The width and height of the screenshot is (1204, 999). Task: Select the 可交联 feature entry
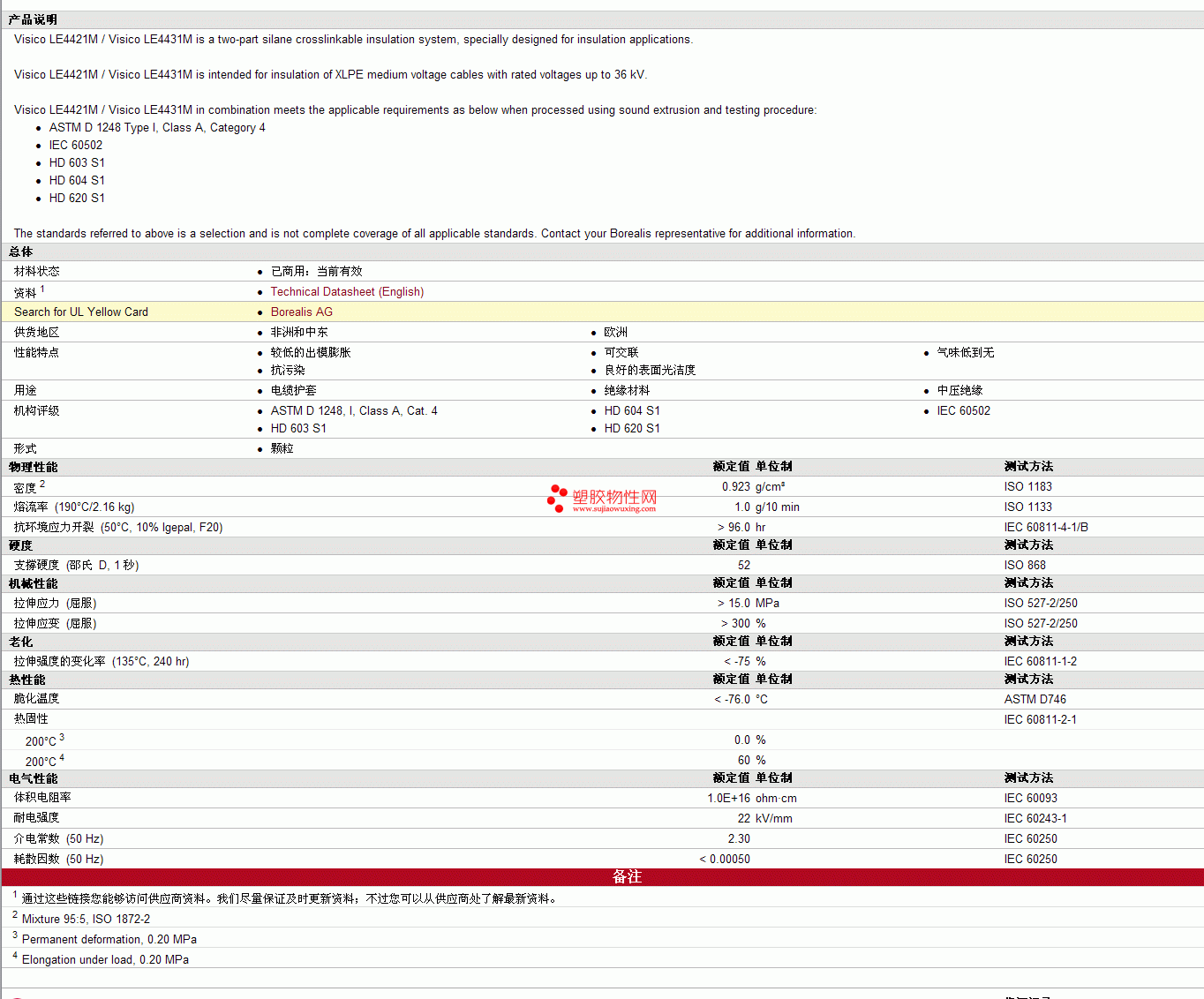point(621,353)
